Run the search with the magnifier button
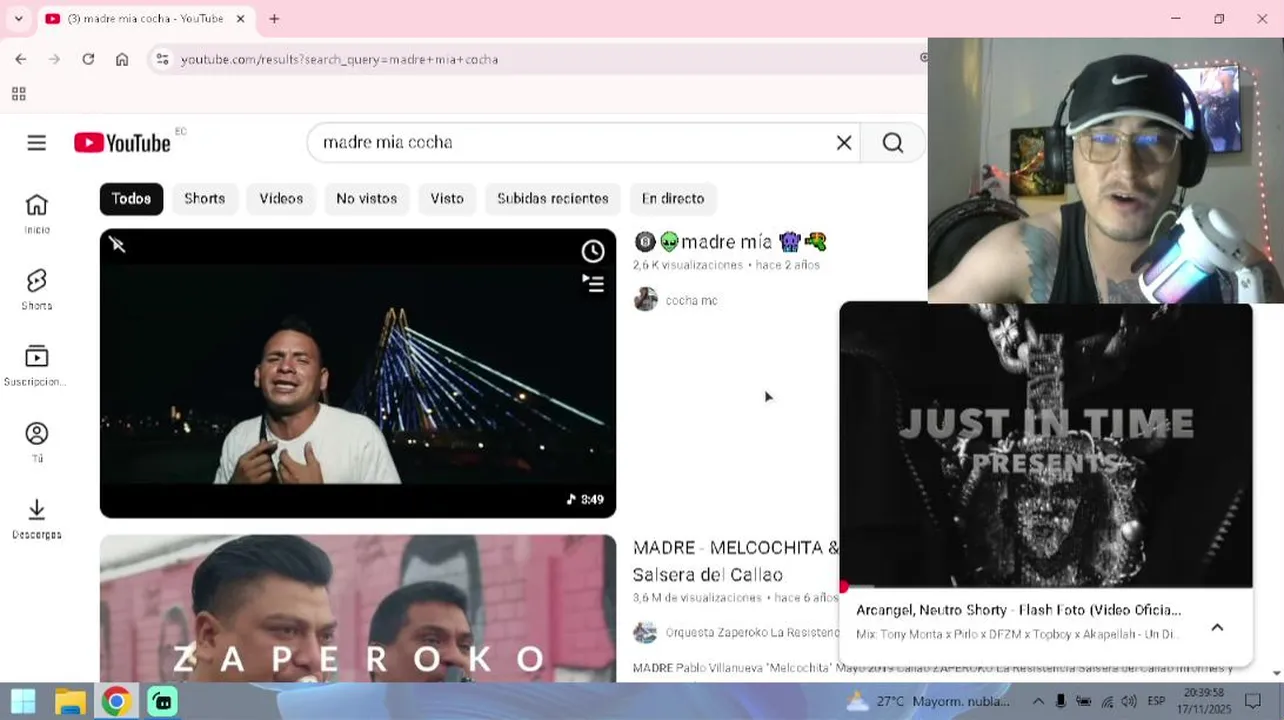 pyautogui.click(x=893, y=143)
